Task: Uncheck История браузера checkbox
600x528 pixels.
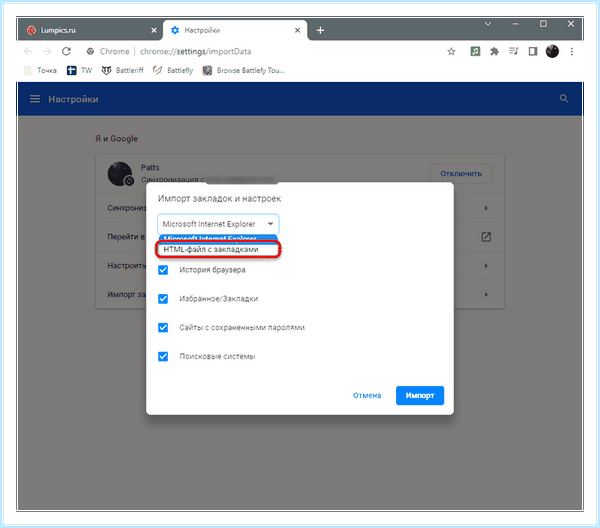Action: (163, 270)
